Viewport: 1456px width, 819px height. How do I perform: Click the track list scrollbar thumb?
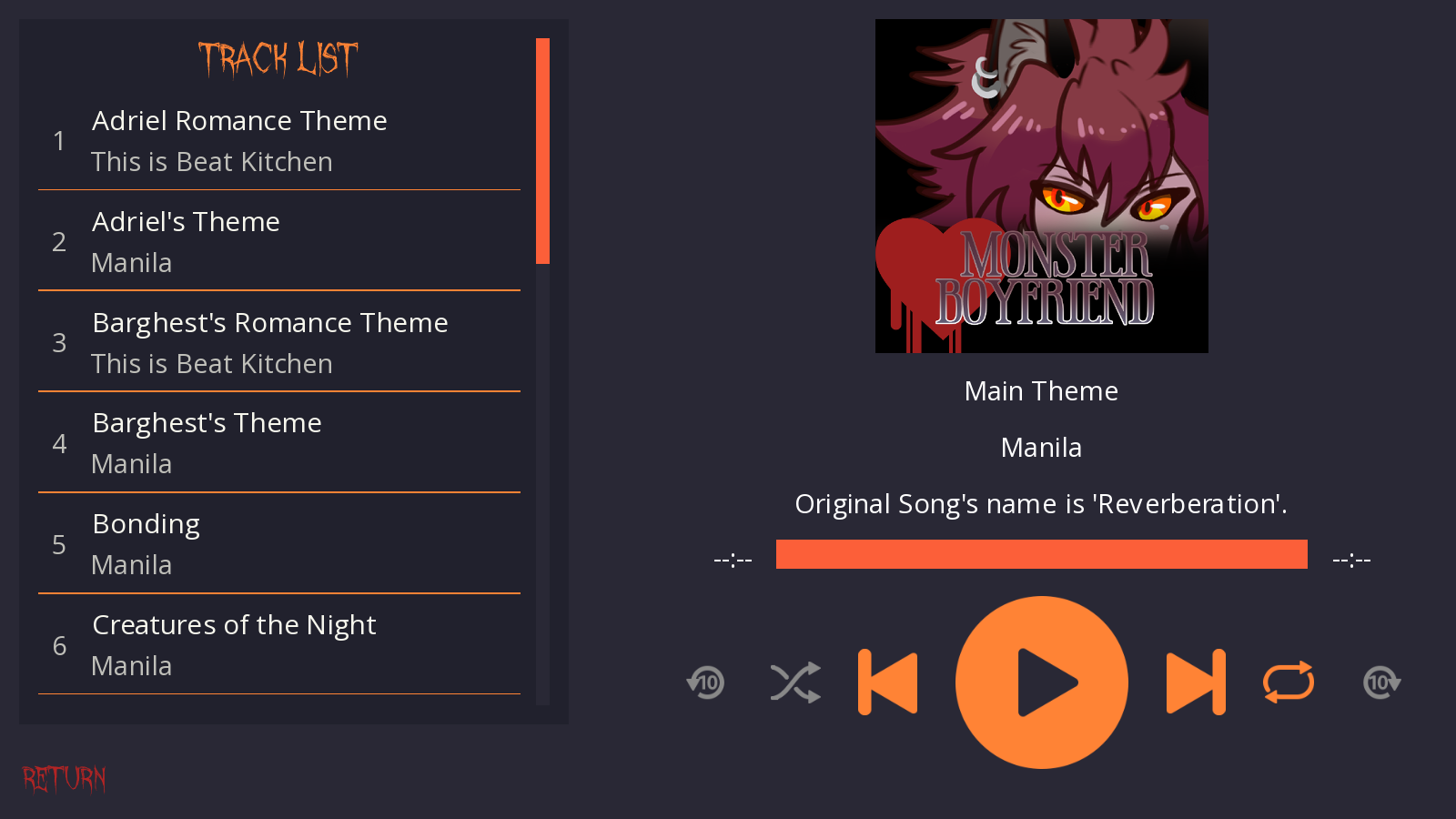pyautogui.click(x=543, y=151)
